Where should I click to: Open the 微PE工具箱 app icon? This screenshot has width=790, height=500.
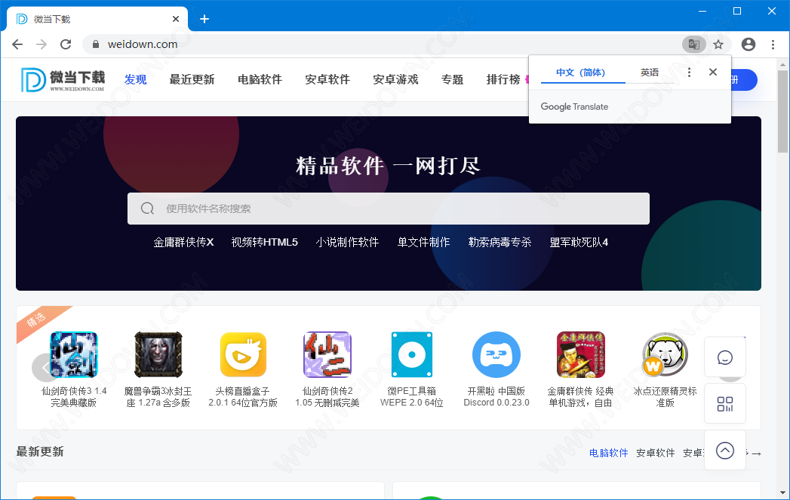point(412,354)
